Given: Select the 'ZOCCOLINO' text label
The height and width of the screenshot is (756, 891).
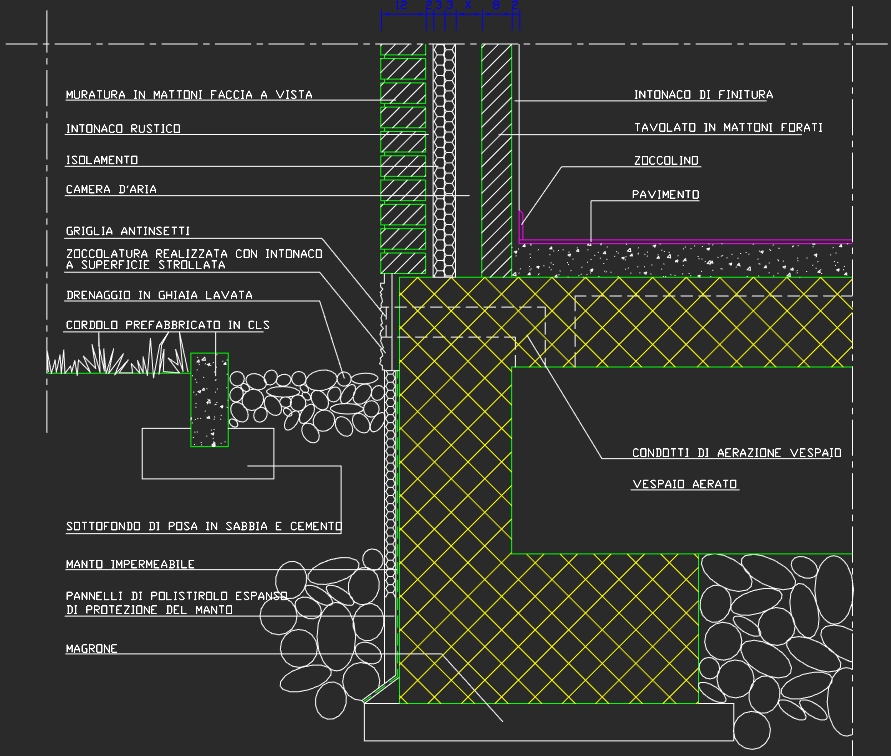Looking at the screenshot, I should (666, 161).
